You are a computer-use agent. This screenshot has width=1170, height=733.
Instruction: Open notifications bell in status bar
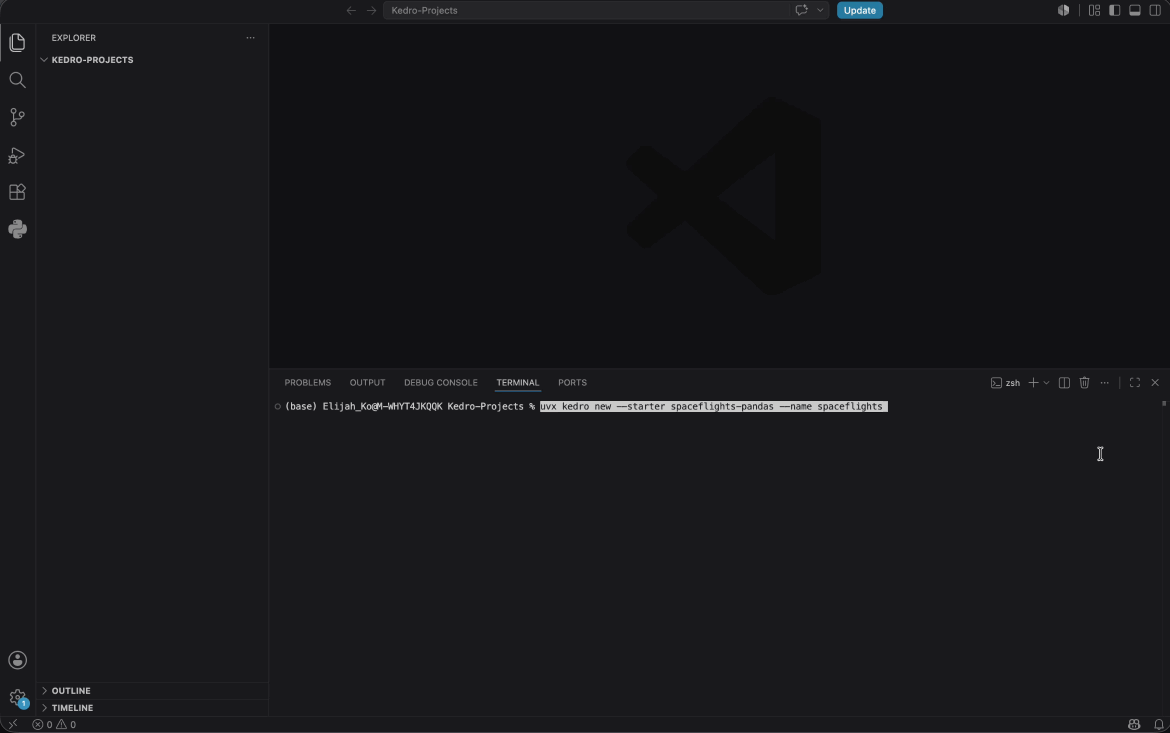pos(1159,725)
